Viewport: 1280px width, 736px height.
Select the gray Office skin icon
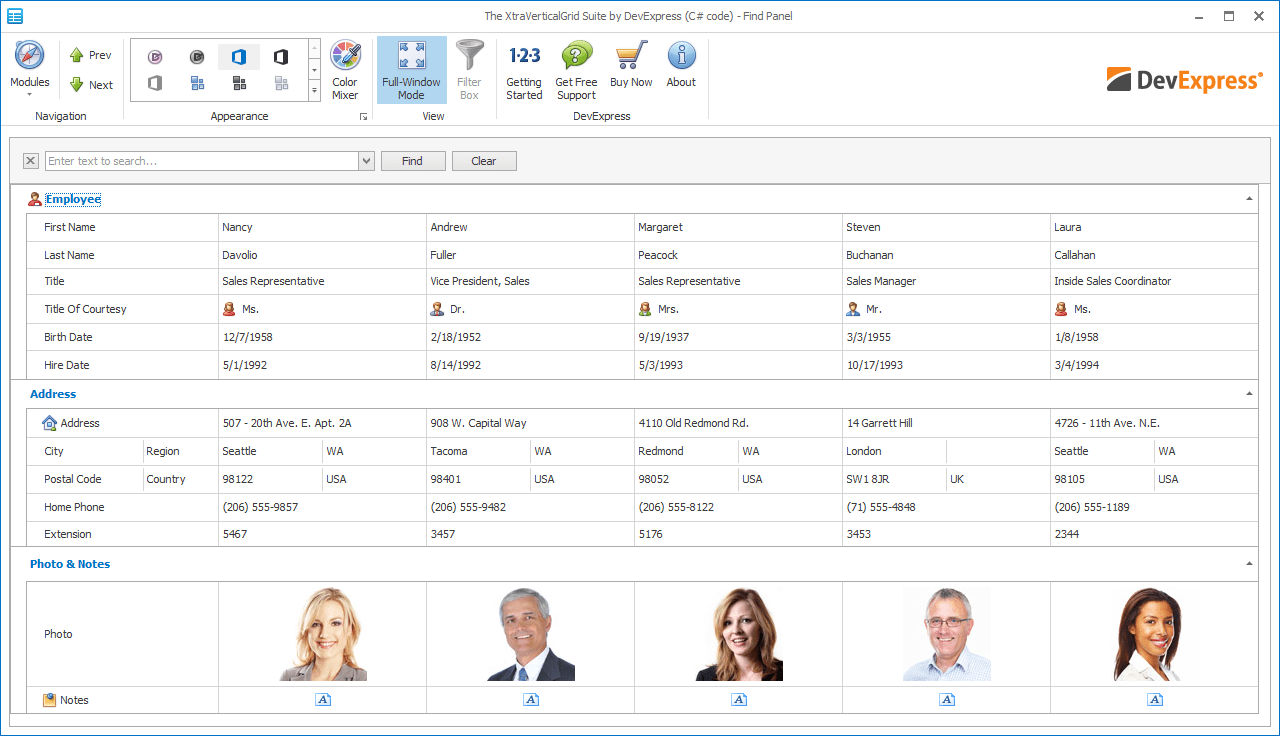155,83
